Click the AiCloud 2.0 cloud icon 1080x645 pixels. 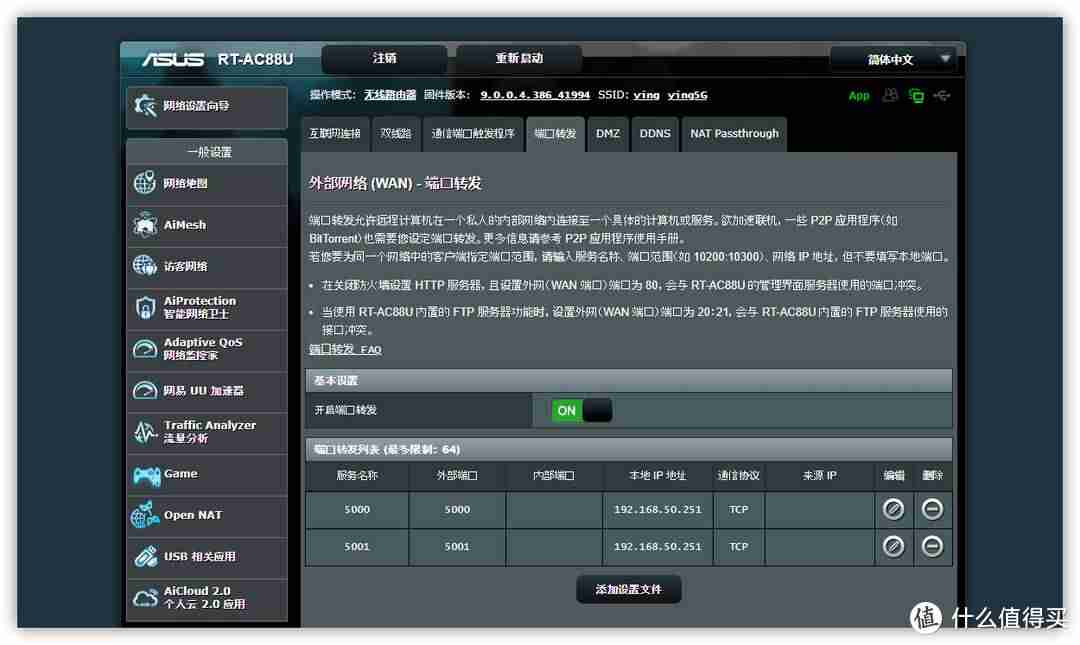145,597
